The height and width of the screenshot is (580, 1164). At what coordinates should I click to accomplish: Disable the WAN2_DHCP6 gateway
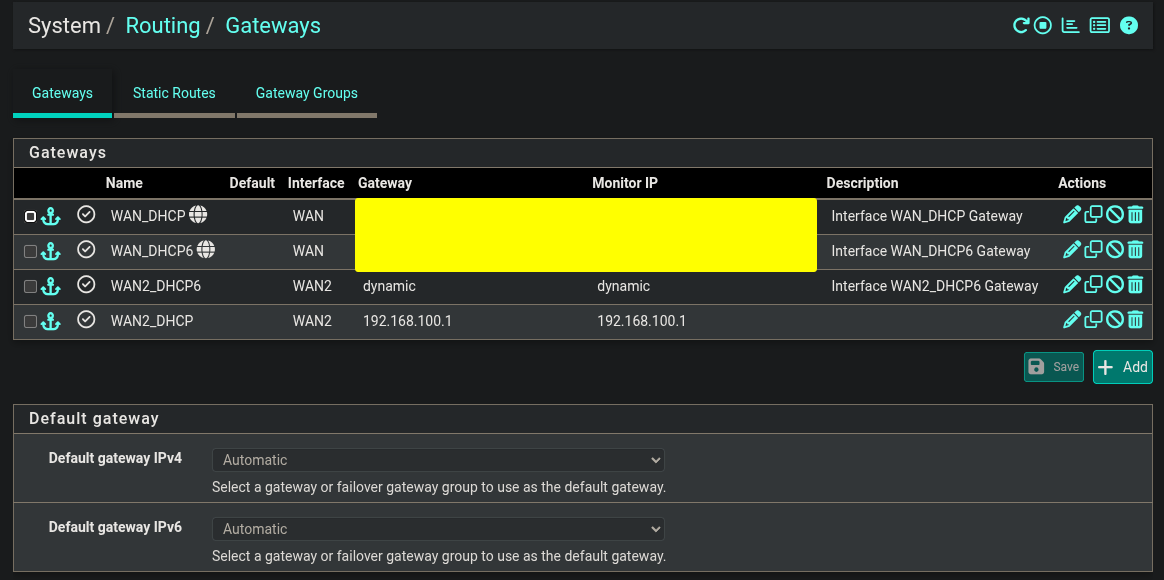coord(1115,285)
